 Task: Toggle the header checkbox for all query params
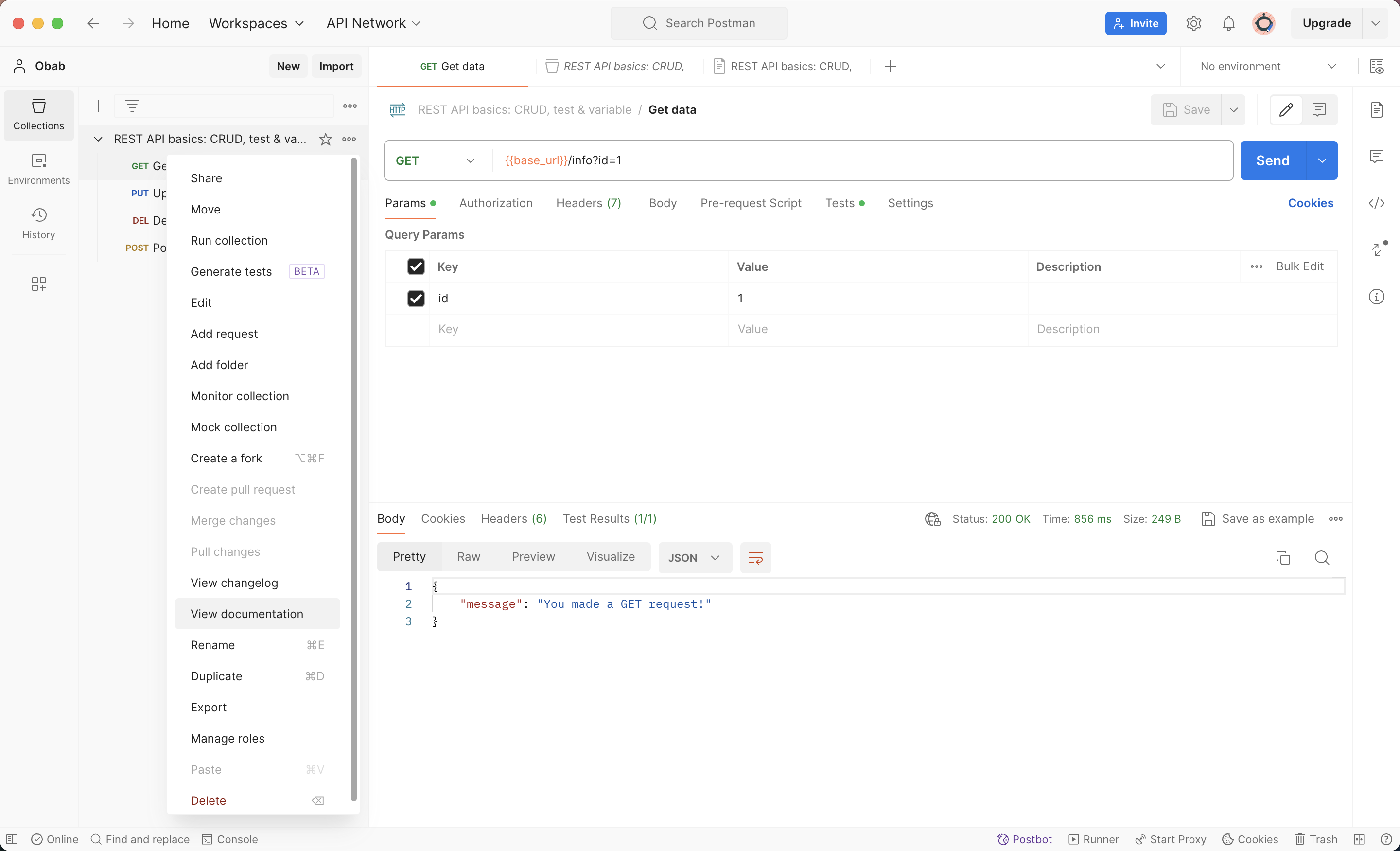416,266
